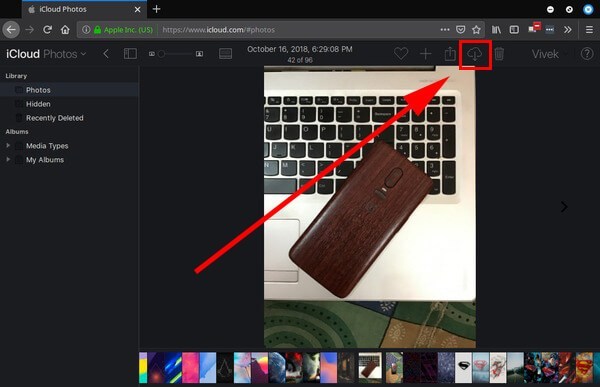The height and width of the screenshot is (387, 600).
Task: Open the Firefox Library icon
Action: pos(496,29)
